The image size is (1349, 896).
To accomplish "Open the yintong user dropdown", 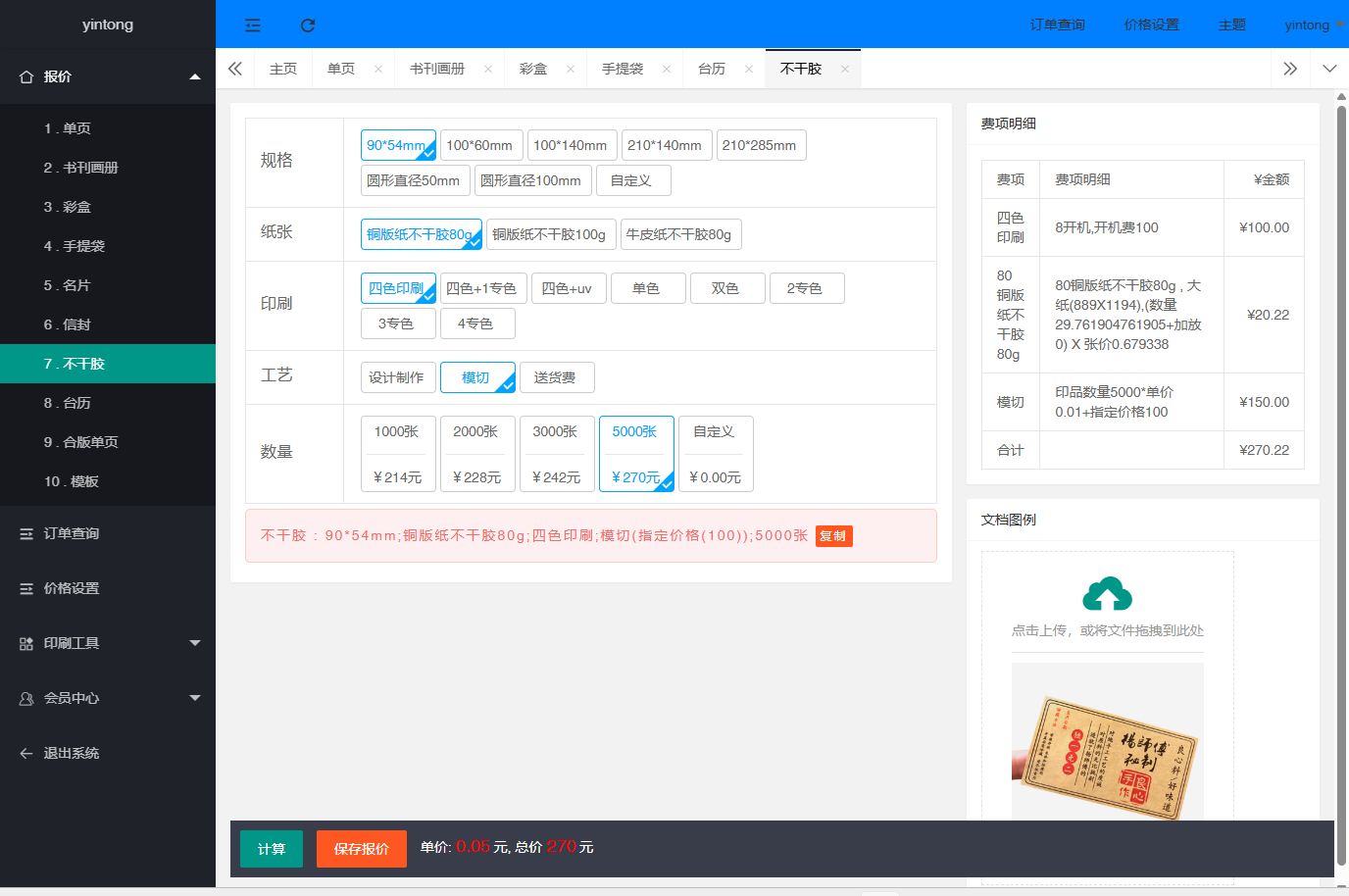I will coord(1313,25).
